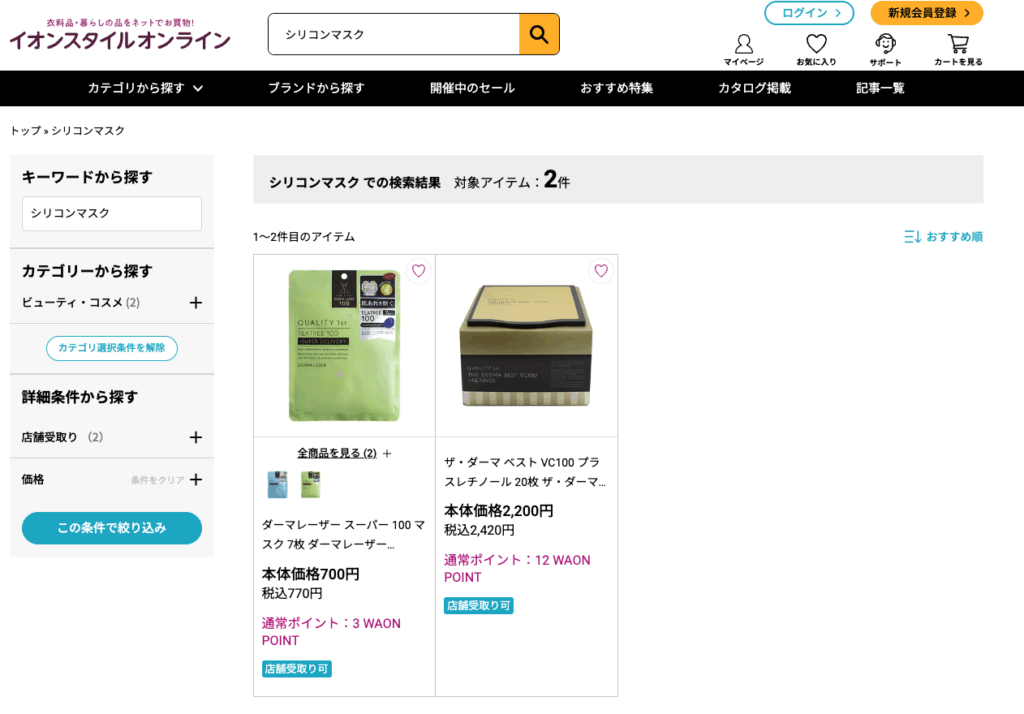Click the 条件をクリア link
Screen dimensions: 1024x714
[157, 480]
